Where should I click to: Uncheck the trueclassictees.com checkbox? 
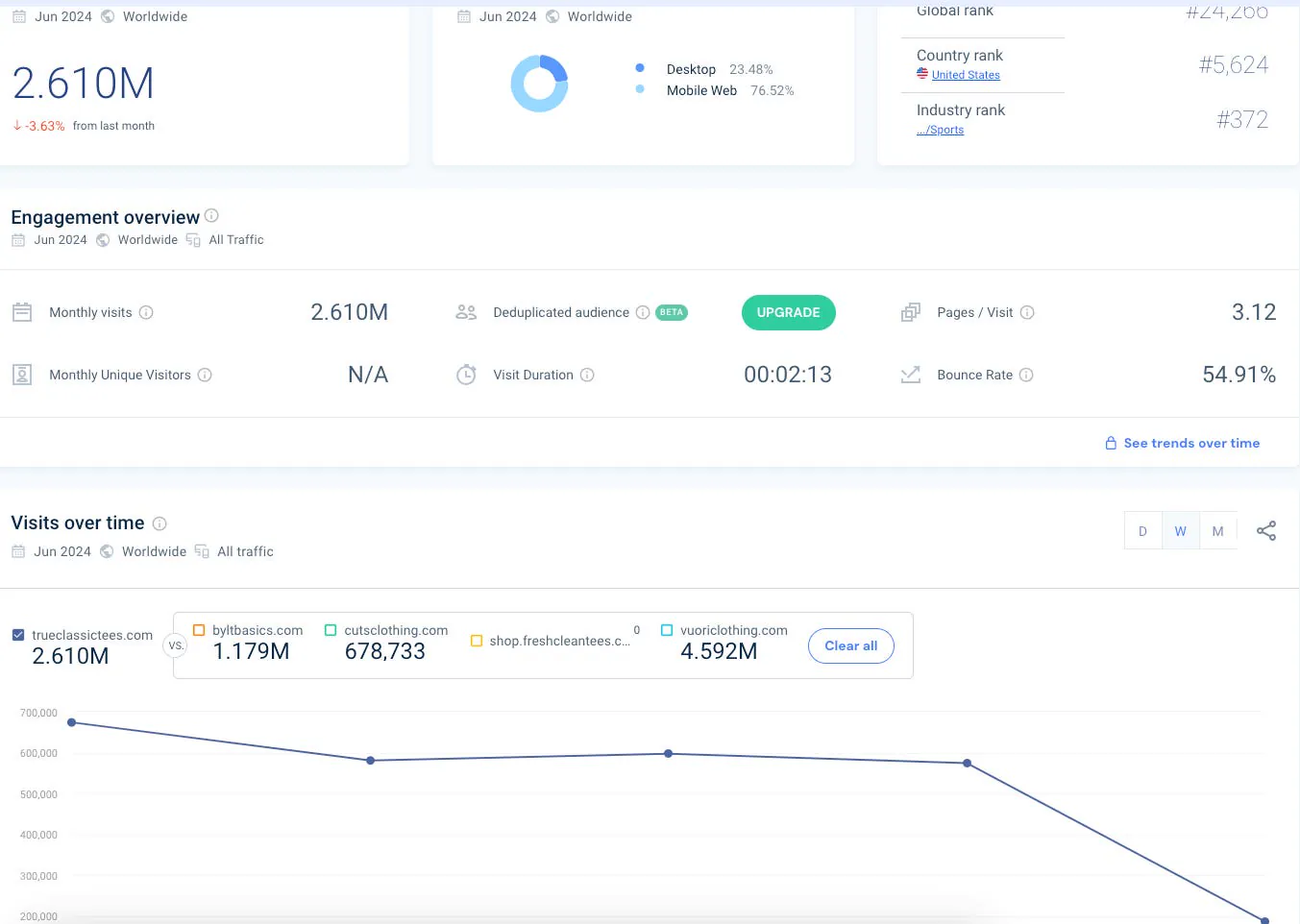18,635
